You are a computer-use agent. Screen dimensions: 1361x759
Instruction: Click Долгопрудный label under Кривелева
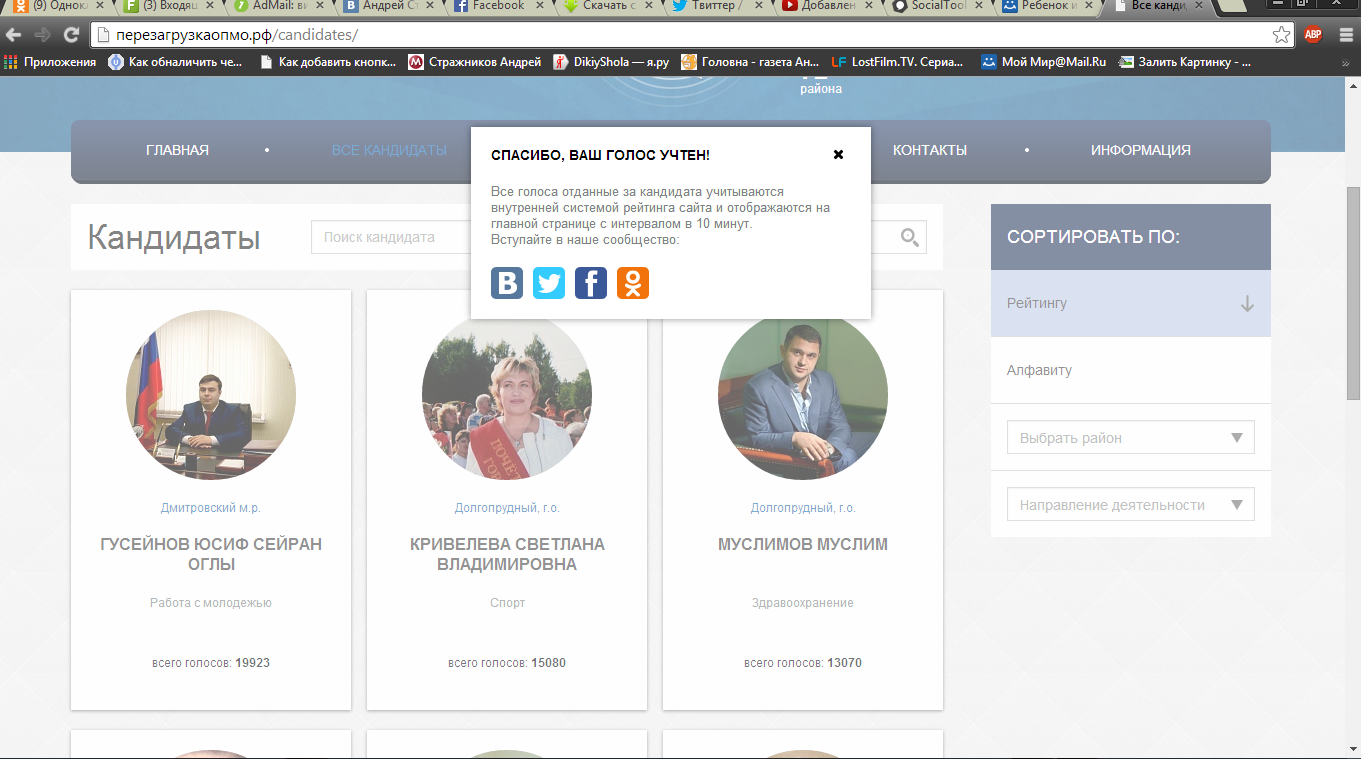pyautogui.click(x=507, y=508)
